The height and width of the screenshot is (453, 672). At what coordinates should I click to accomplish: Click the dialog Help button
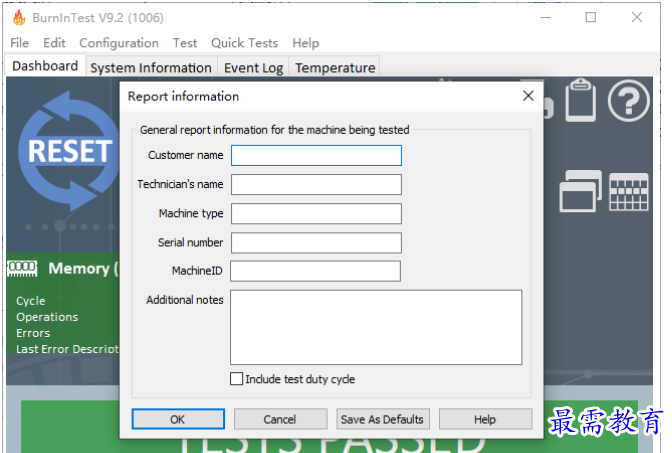pyautogui.click(x=485, y=419)
